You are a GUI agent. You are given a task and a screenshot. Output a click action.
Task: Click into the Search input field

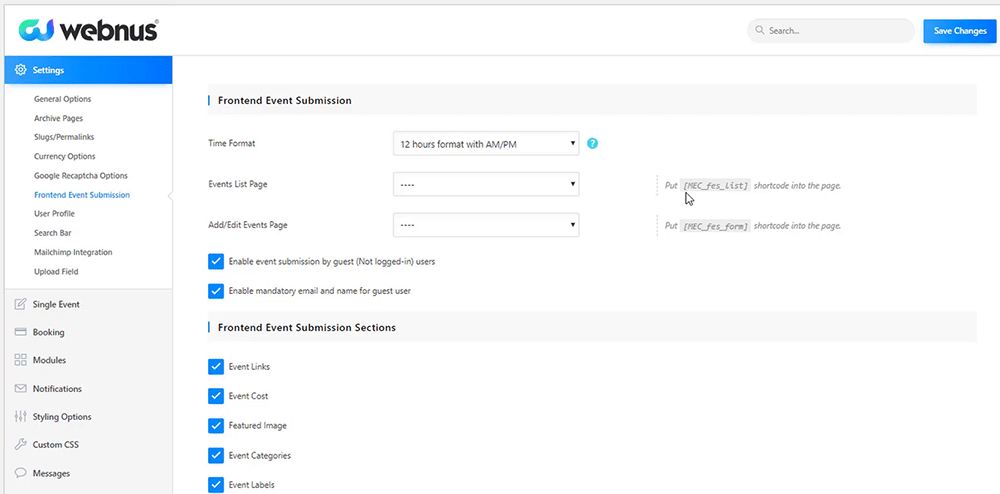click(831, 31)
